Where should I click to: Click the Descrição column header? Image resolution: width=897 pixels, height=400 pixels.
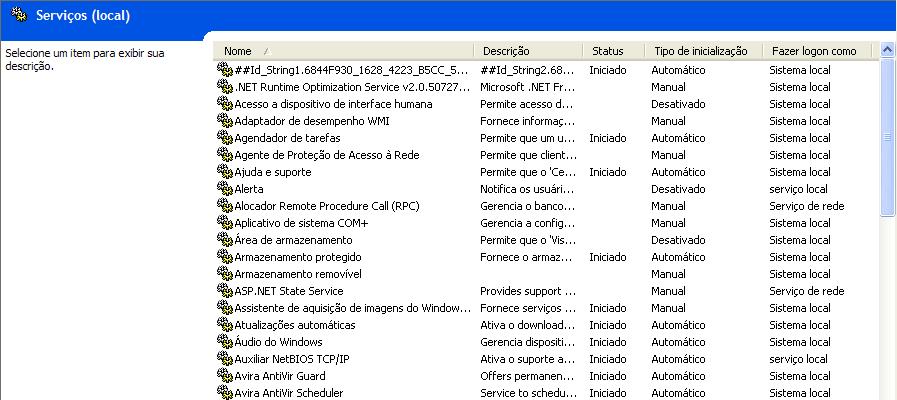point(506,51)
